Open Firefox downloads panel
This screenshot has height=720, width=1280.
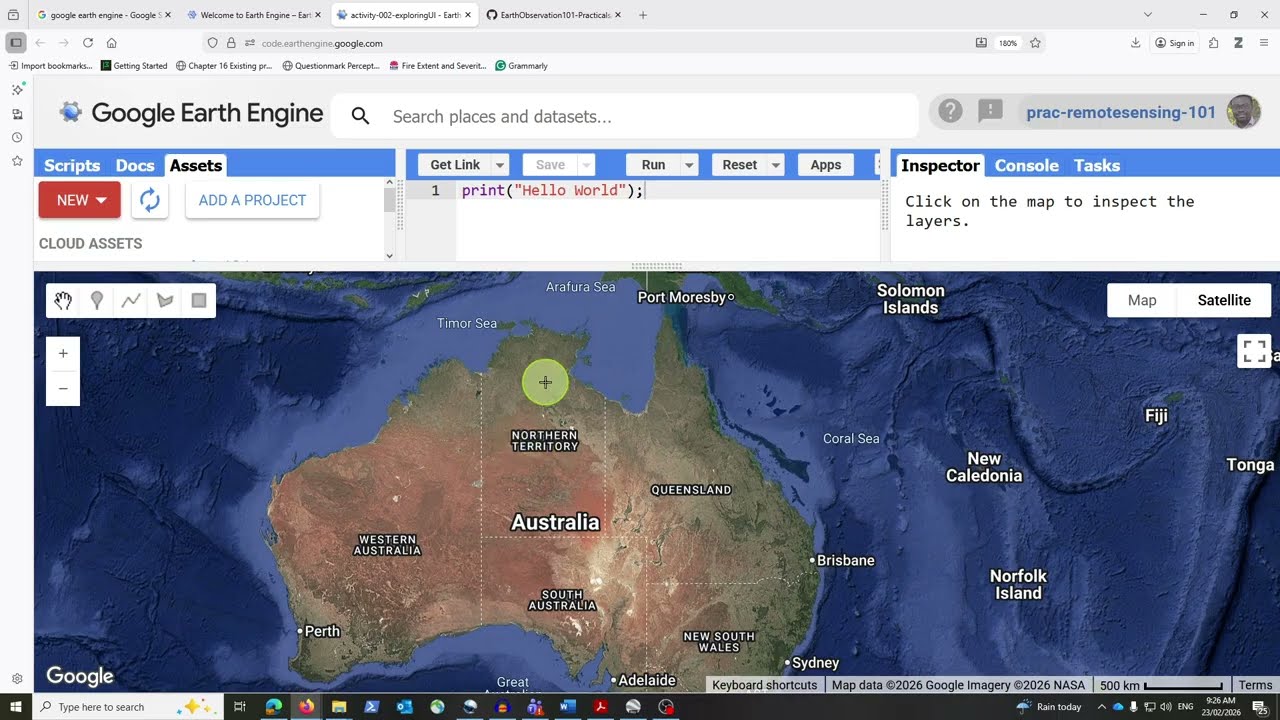(x=1136, y=43)
